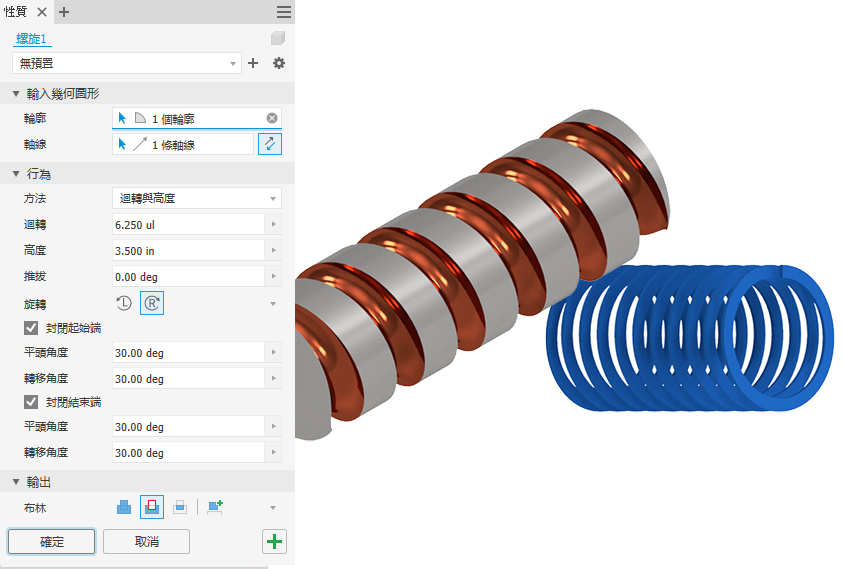Select right-hand rotation icon

click(x=152, y=303)
